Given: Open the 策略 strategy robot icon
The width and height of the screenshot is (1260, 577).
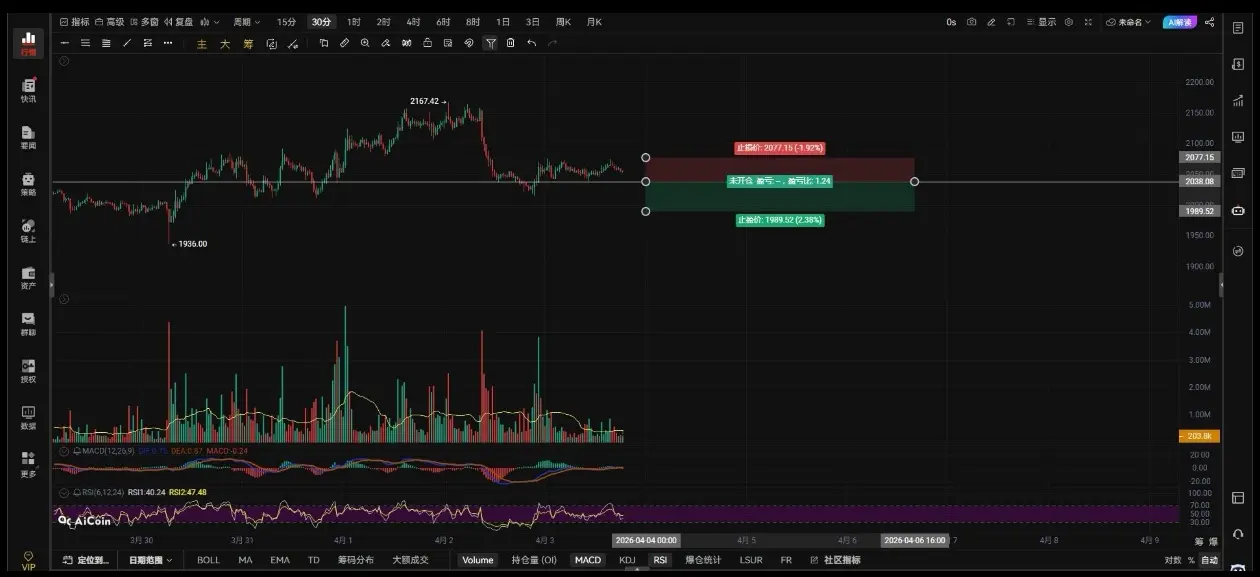Looking at the screenshot, I should (x=28, y=185).
